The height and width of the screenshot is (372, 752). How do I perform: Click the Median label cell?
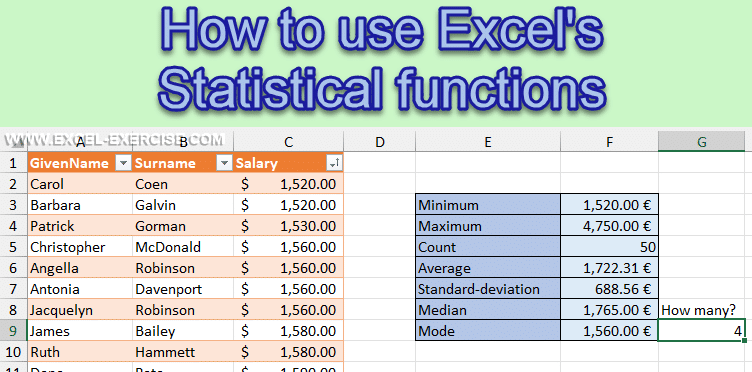pos(488,310)
